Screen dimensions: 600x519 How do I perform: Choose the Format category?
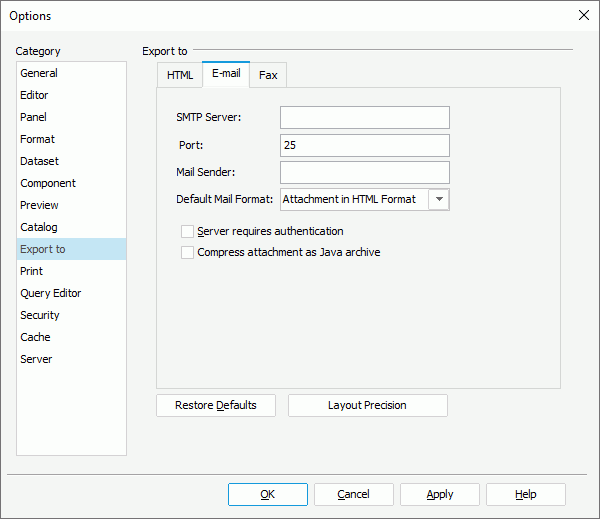tap(71, 139)
